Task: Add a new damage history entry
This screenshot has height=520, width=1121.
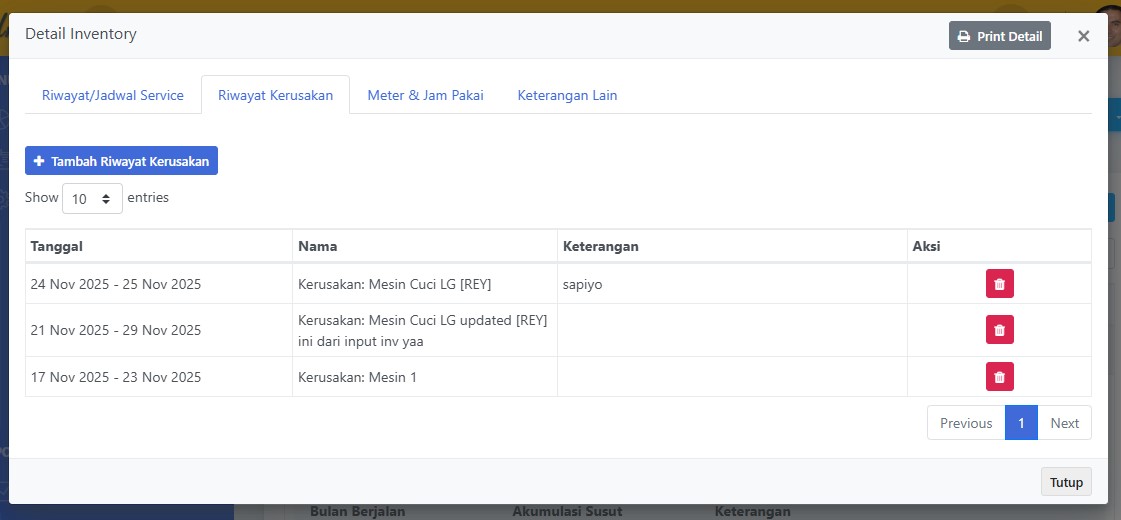Action: pyautogui.click(x=121, y=161)
